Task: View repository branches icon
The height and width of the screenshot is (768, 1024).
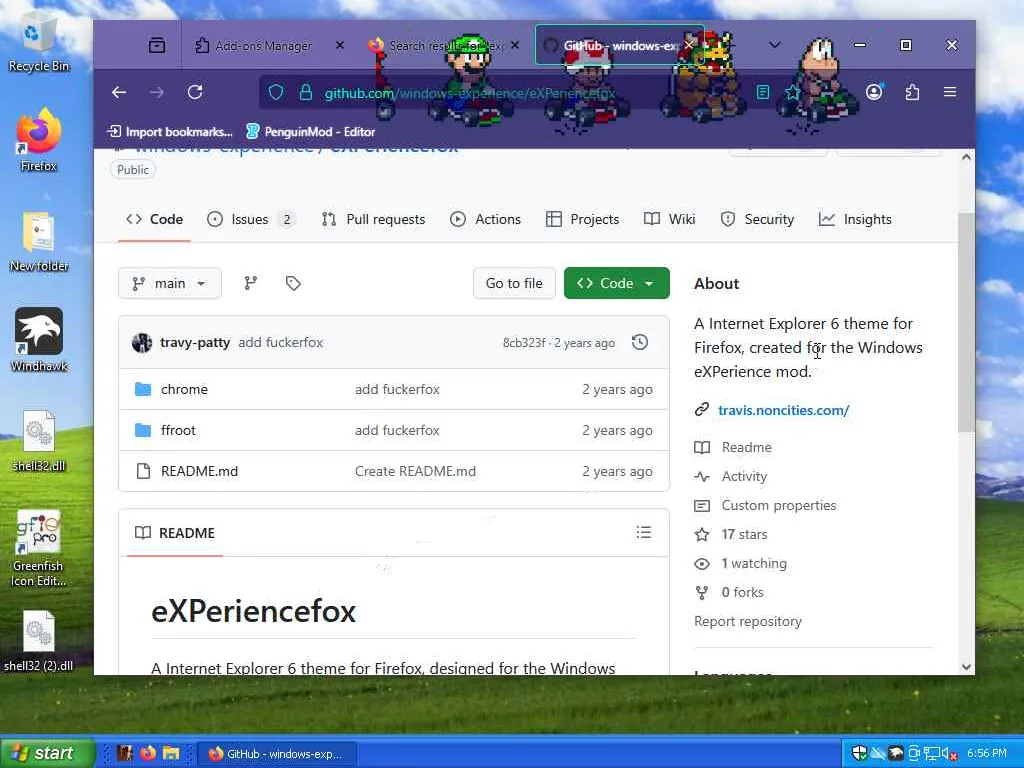Action: 251,283
